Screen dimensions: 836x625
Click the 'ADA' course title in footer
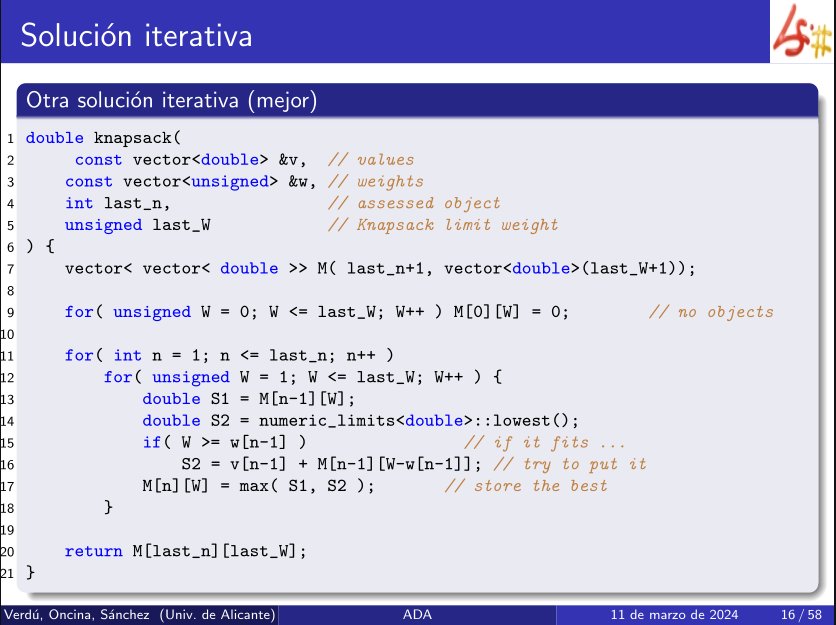point(417,614)
